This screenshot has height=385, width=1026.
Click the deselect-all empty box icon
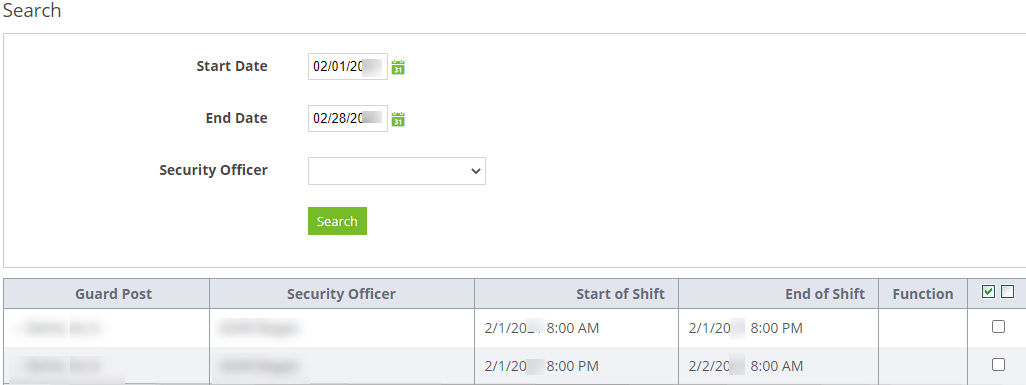point(1007,292)
